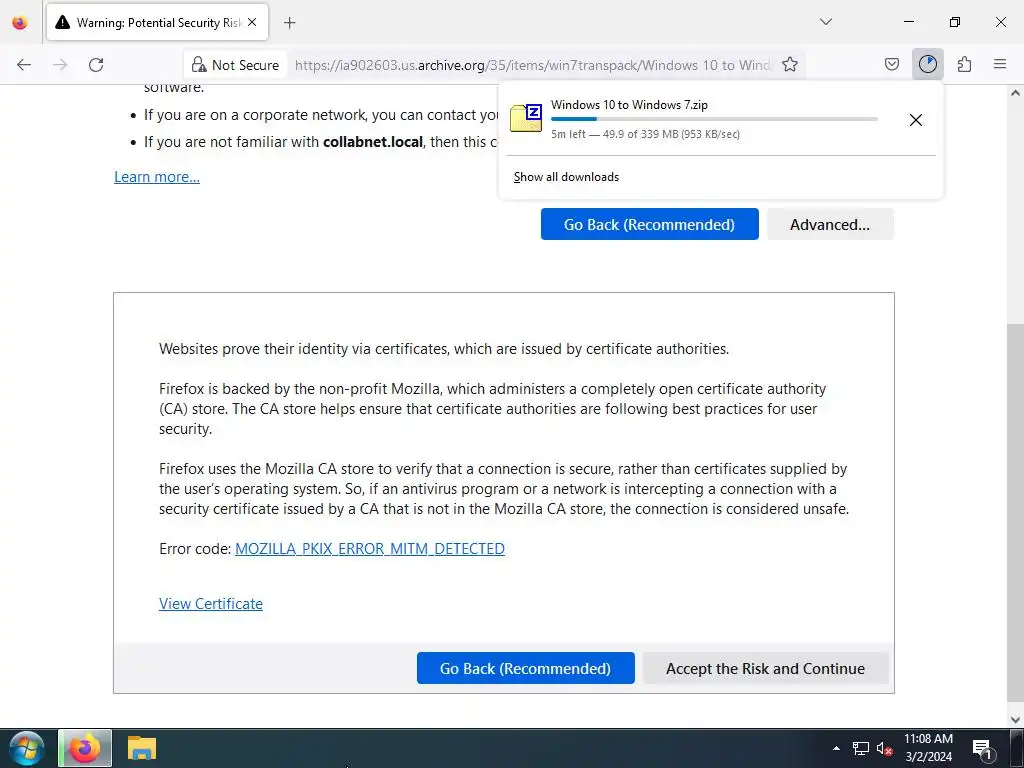Open the Save to Pocket icon

tap(891, 65)
